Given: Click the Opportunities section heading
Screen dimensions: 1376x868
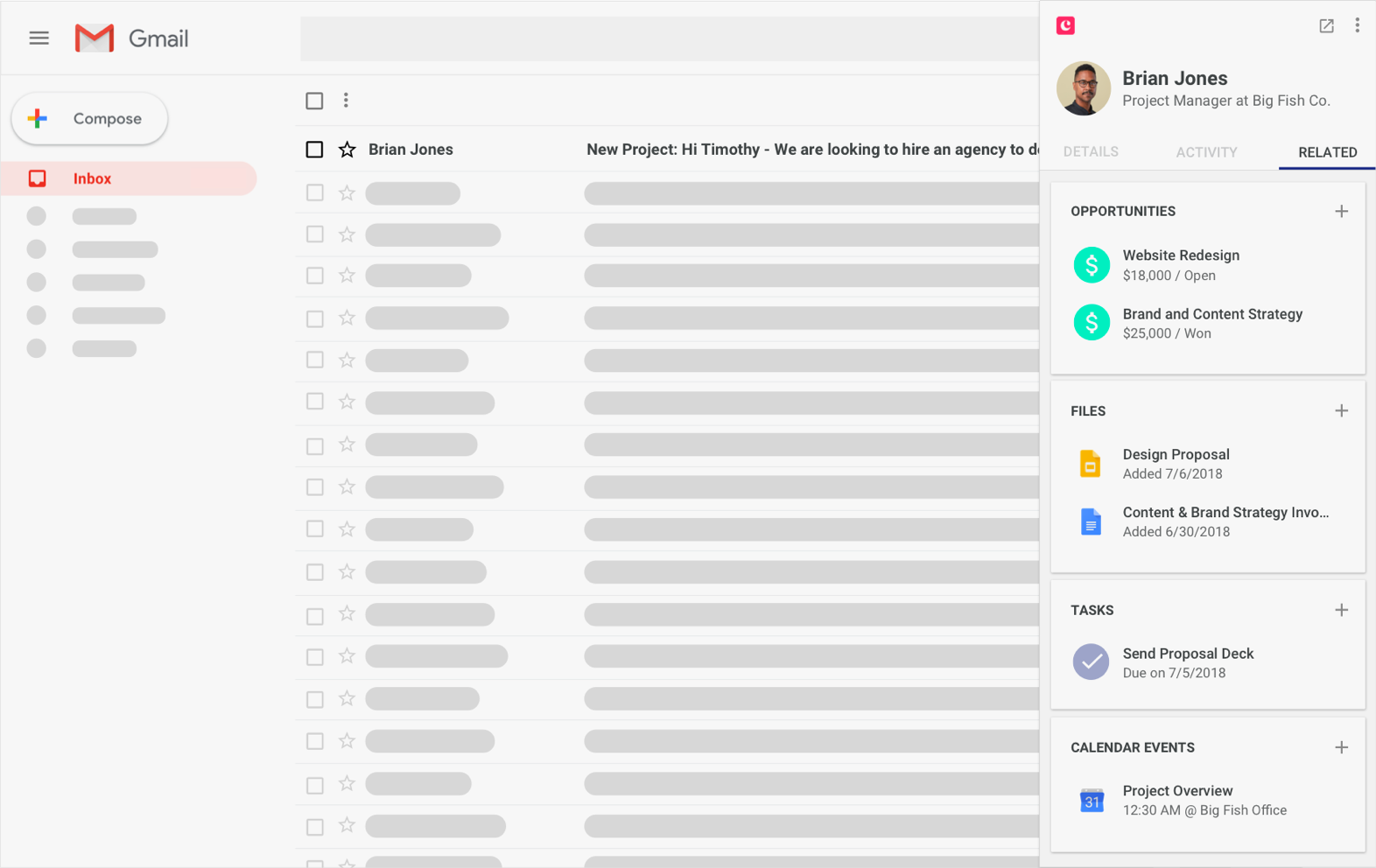Looking at the screenshot, I should coord(1123,211).
